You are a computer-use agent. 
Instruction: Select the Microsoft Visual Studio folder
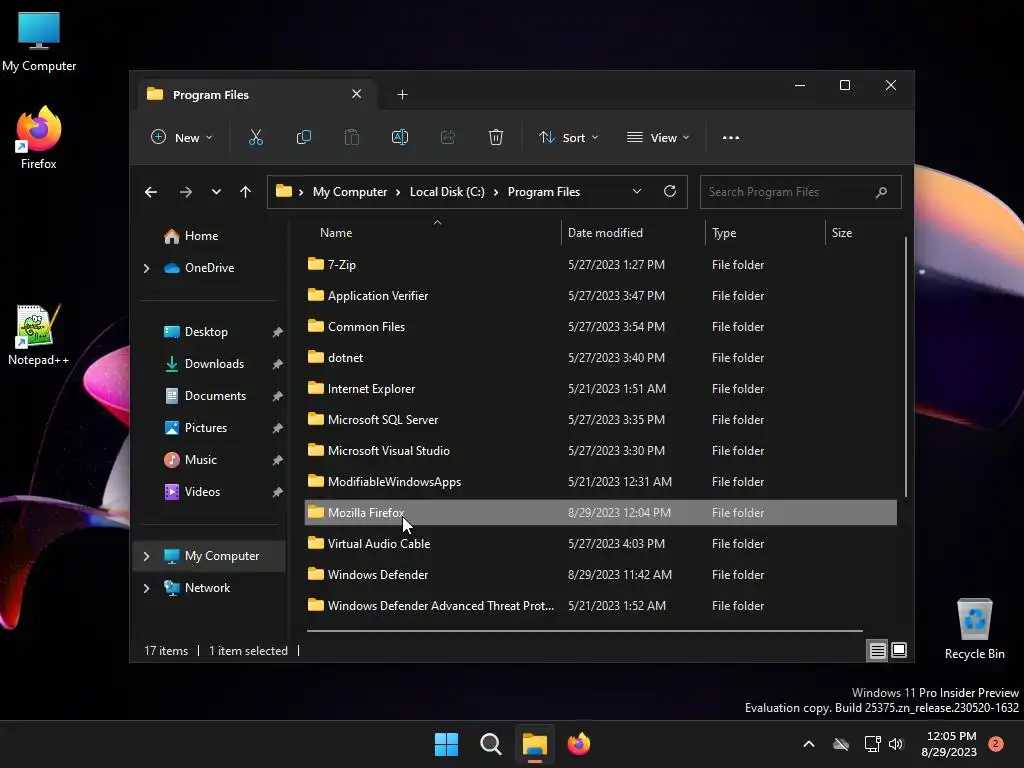(x=601, y=451)
